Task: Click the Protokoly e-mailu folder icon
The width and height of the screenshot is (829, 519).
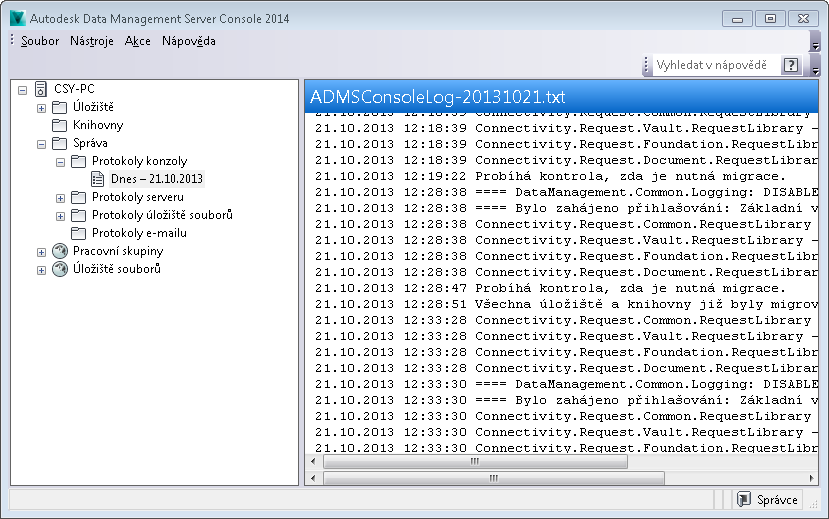Action: [78, 233]
